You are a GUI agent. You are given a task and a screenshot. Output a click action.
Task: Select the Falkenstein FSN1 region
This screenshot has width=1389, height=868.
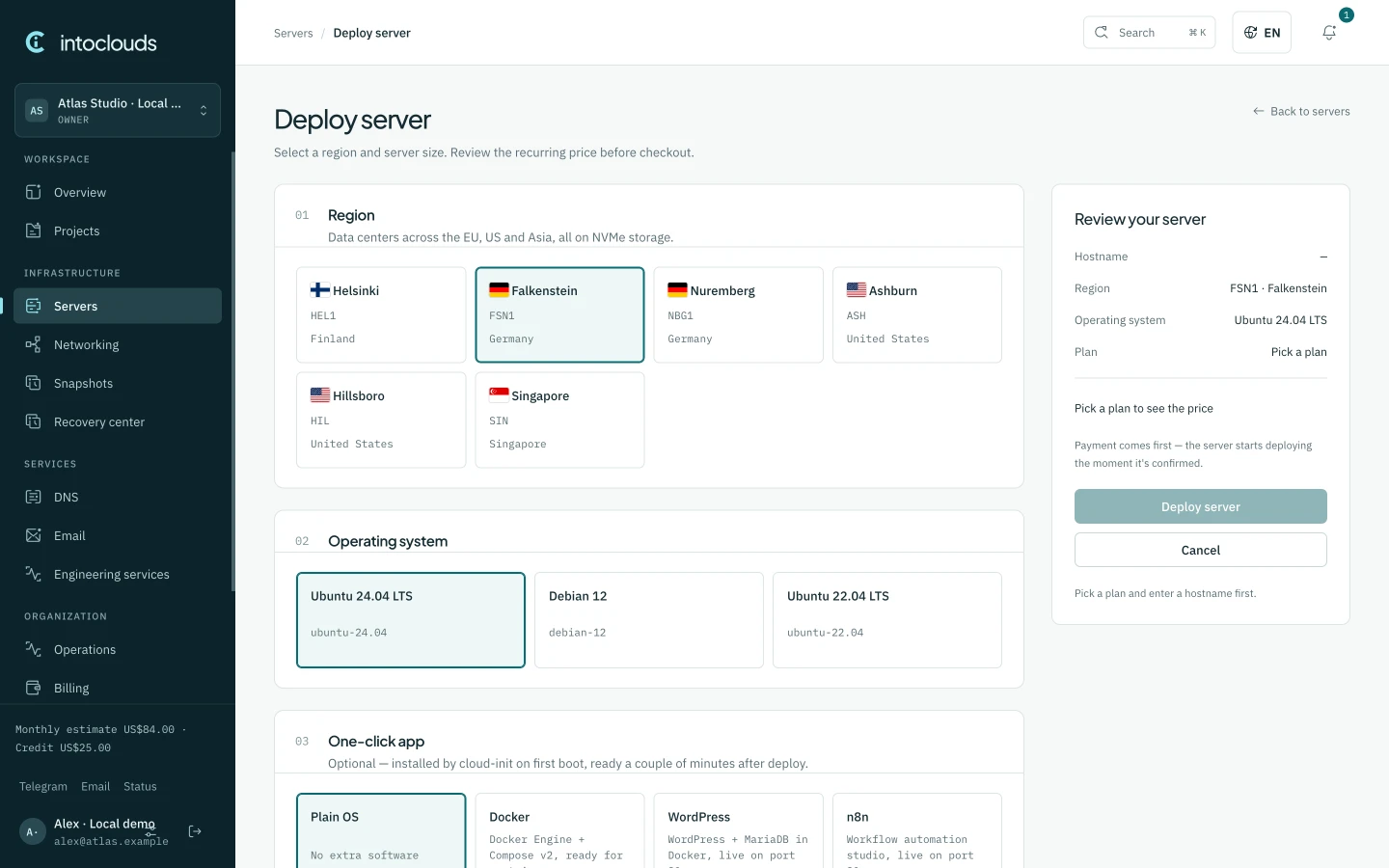coord(559,314)
